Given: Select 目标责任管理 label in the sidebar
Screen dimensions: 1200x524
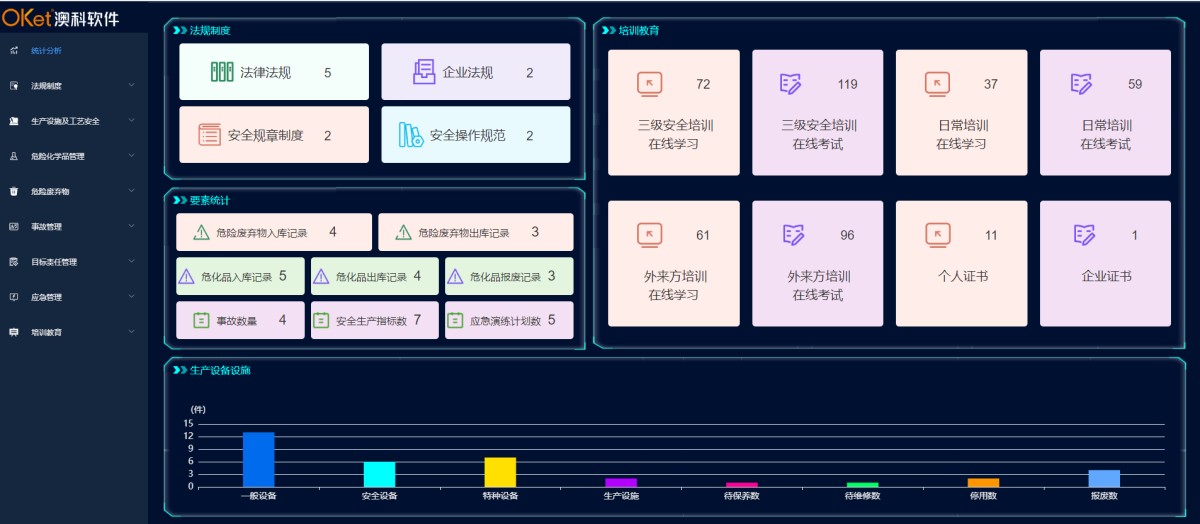Looking at the screenshot, I should (54, 262).
